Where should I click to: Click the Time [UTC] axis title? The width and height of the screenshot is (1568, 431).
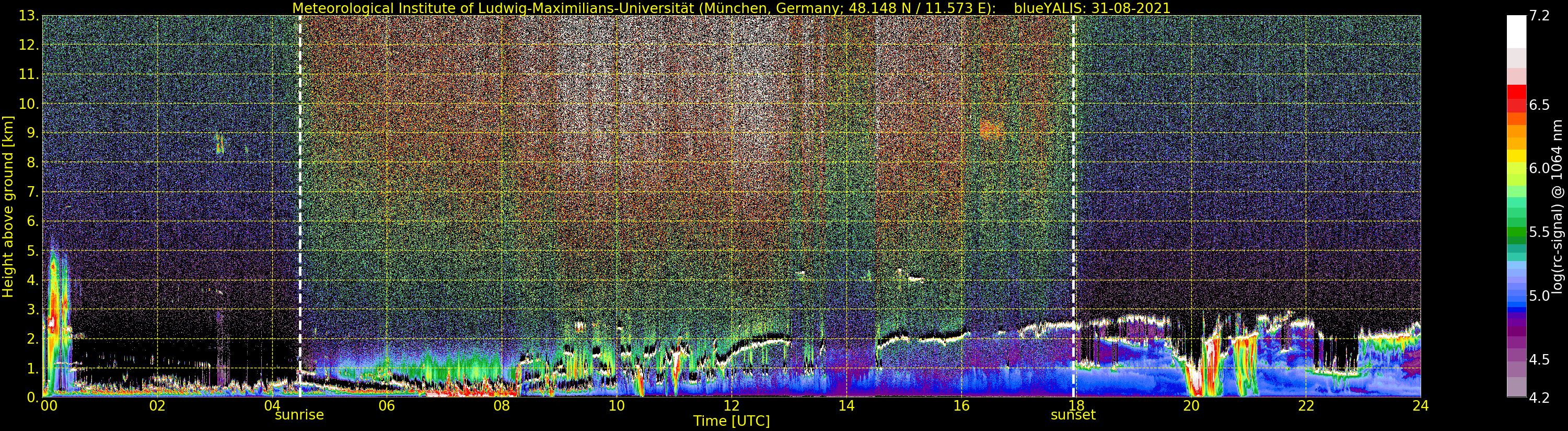[731, 421]
